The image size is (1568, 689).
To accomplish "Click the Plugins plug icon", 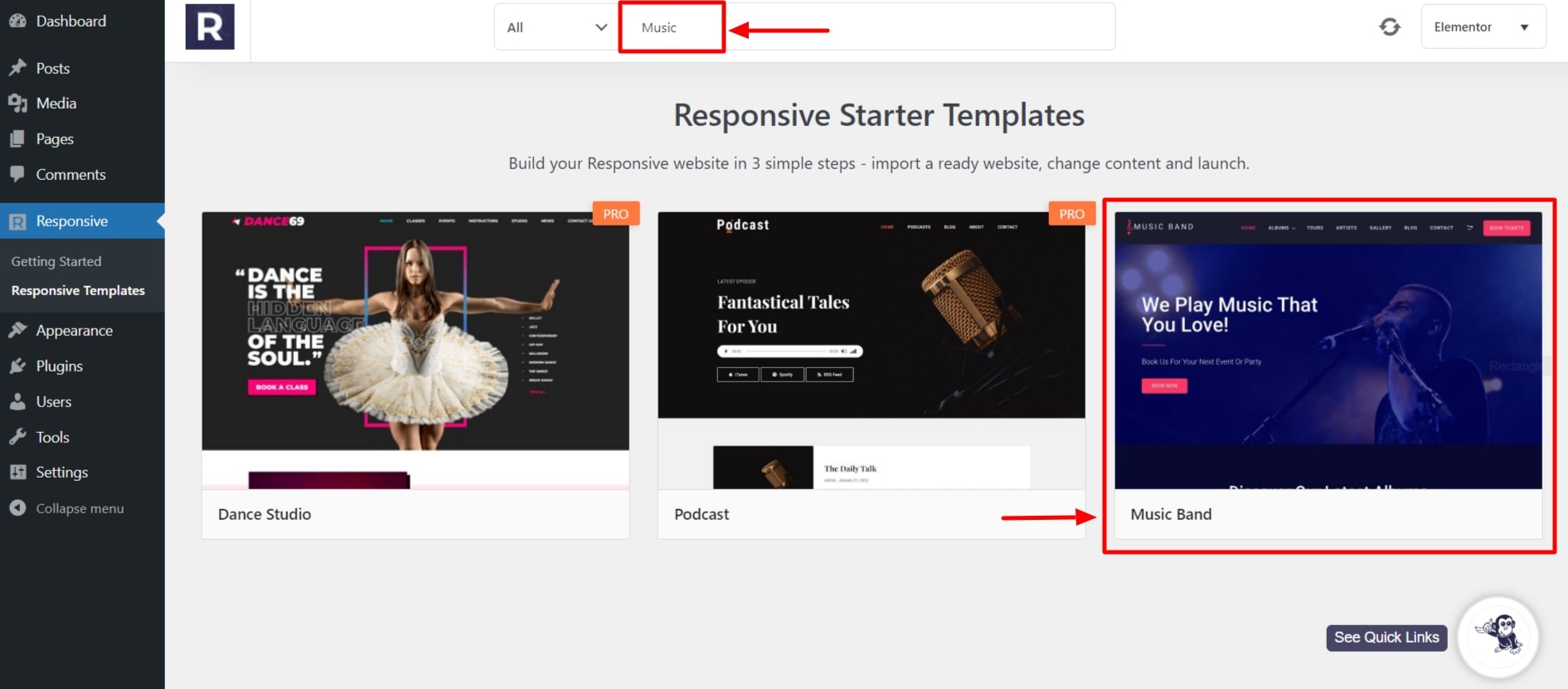I will click(x=17, y=366).
